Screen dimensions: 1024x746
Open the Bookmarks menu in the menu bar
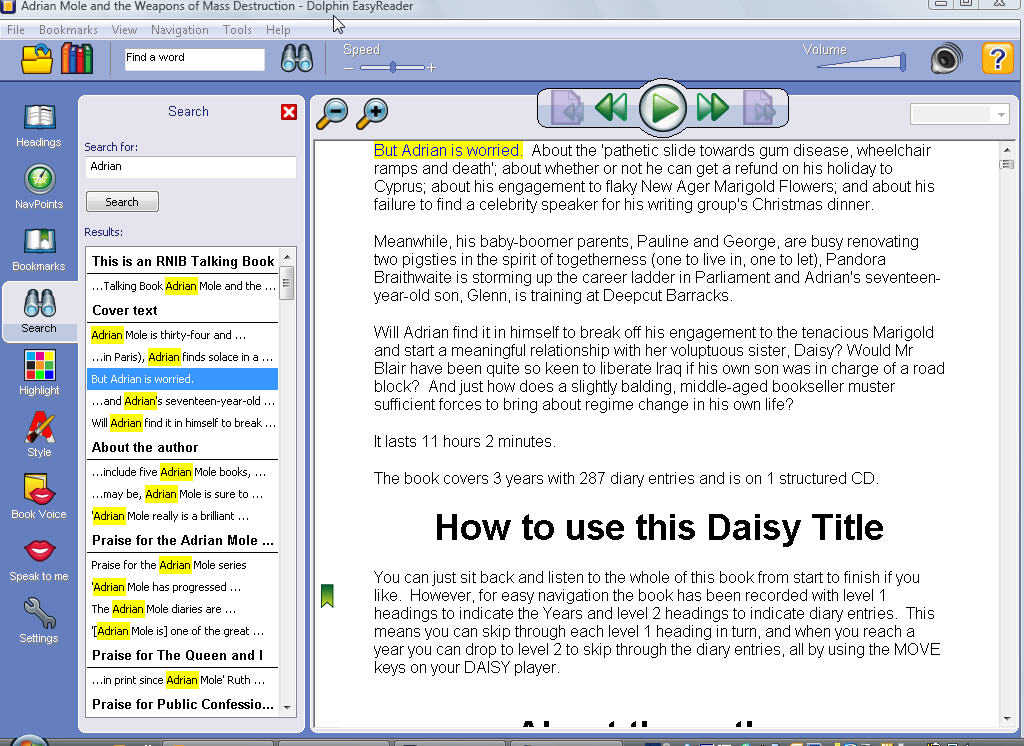[x=68, y=30]
